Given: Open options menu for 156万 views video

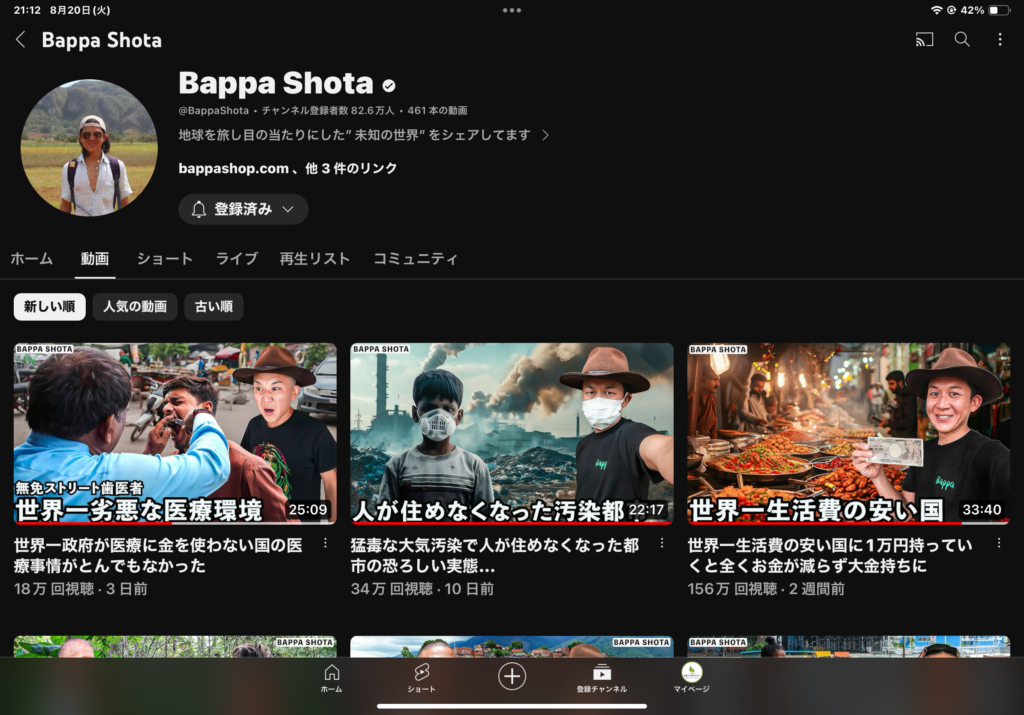Looking at the screenshot, I should 998,544.
